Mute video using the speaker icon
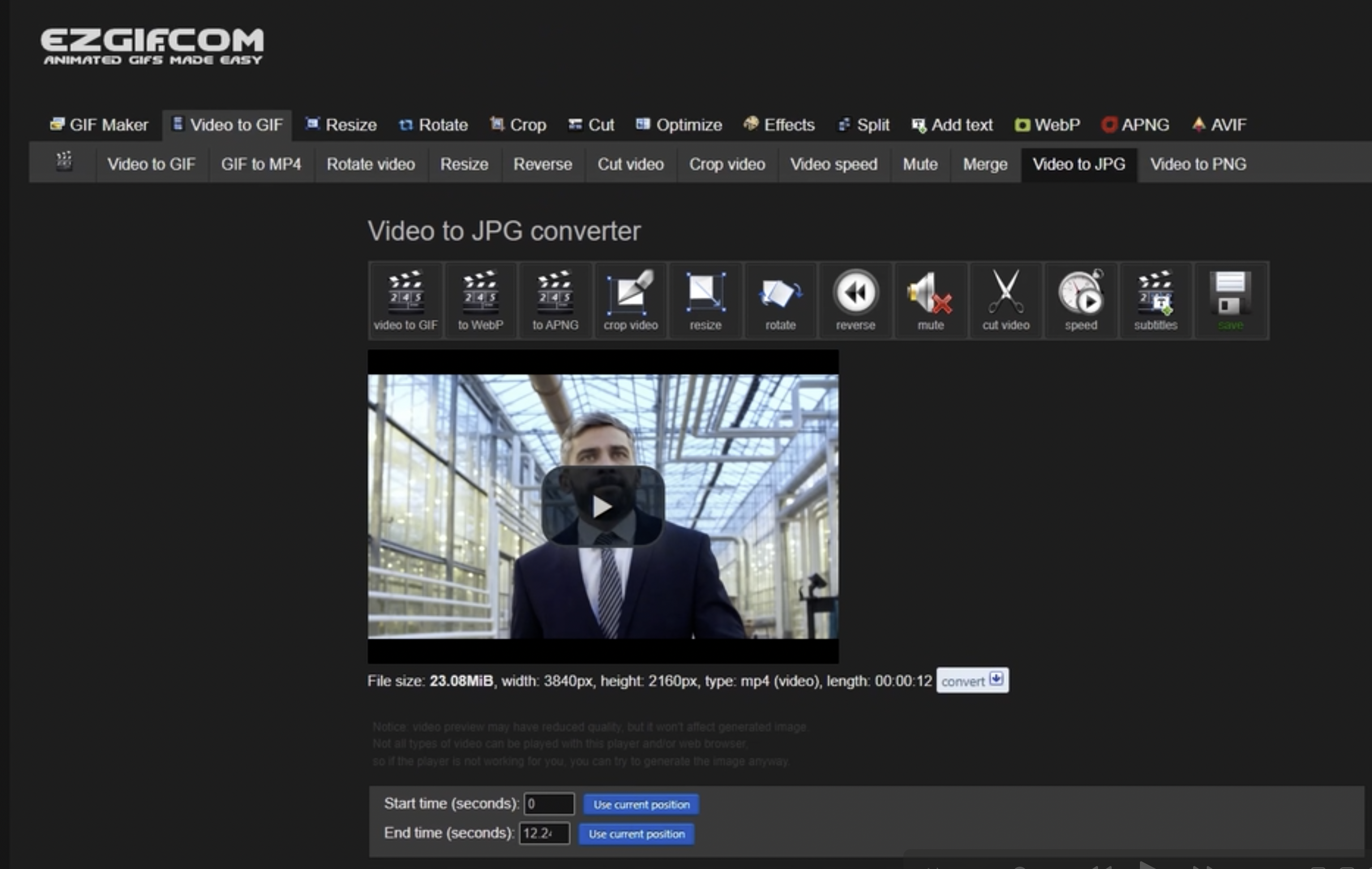The height and width of the screenshot is (869, 1372). pos(931,299)
